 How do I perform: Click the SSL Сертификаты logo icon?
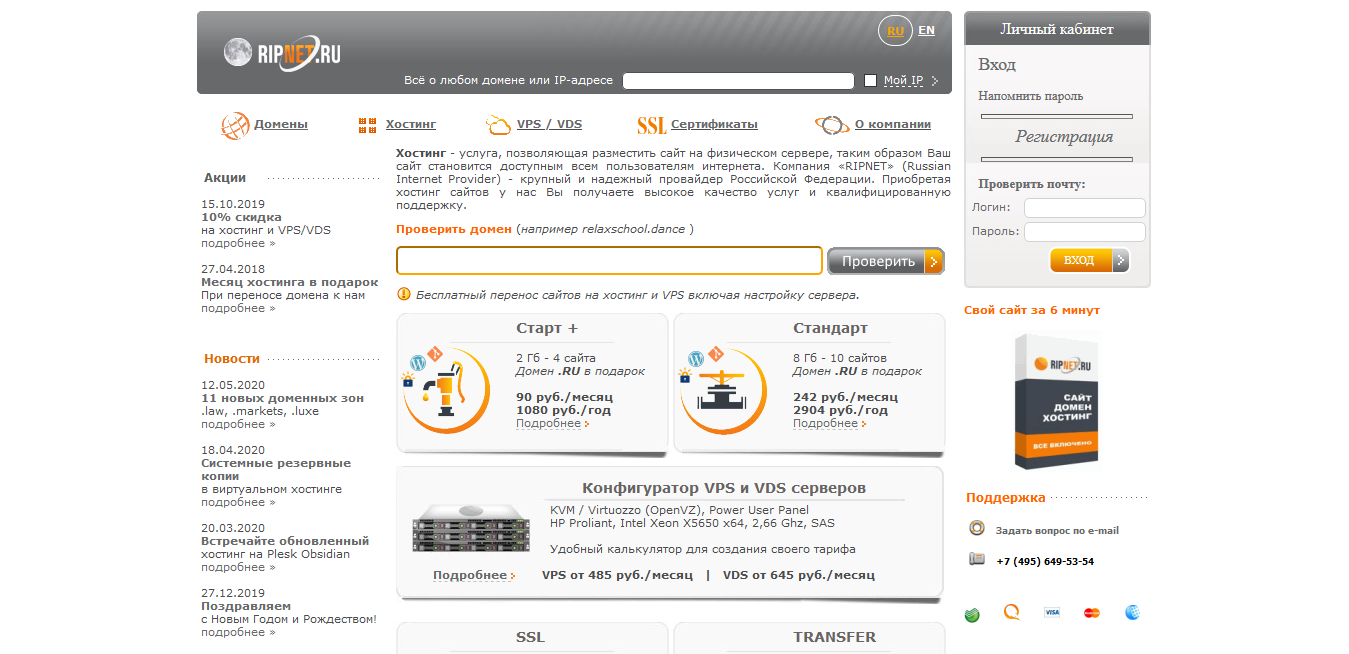[x=651, y=125]
